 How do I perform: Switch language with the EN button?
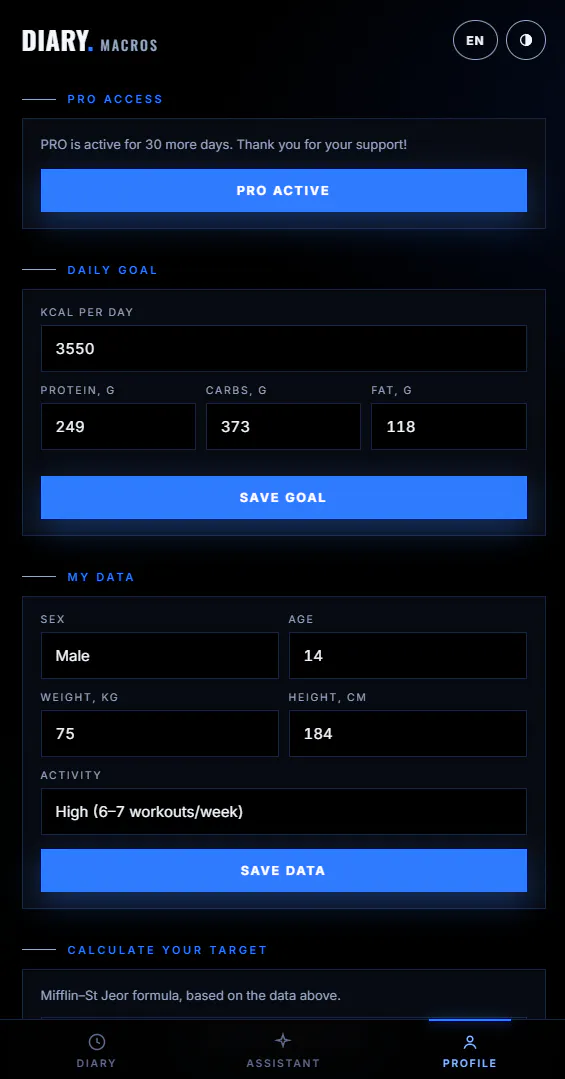tap(475, 40)
